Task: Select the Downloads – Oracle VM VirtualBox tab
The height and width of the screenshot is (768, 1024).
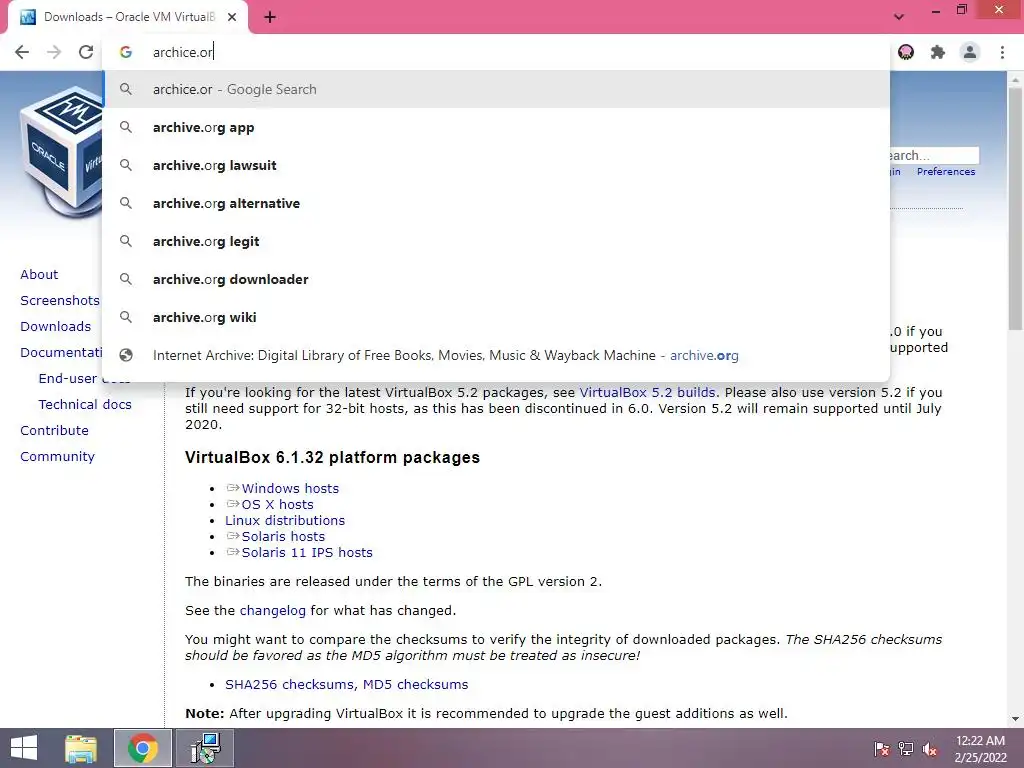Action: 127,18
